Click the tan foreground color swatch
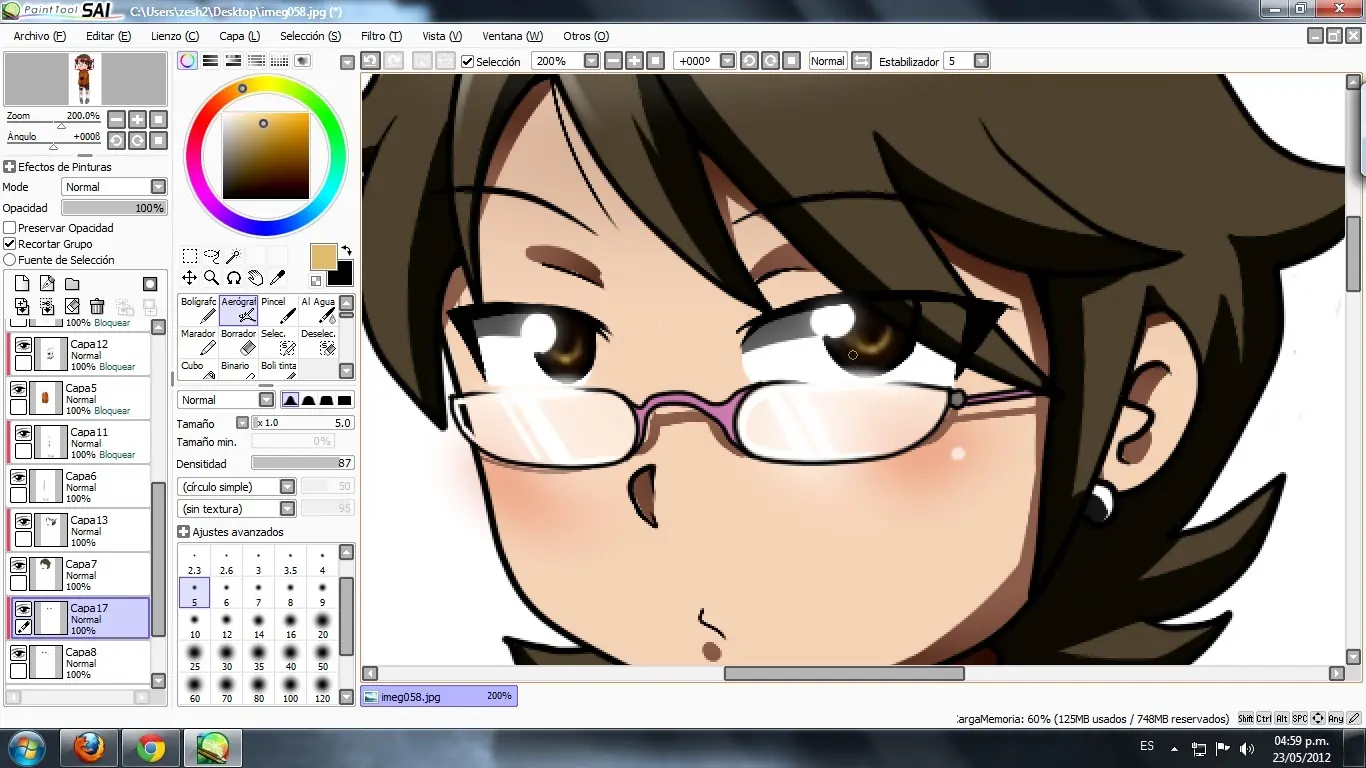 coord(324,257)
